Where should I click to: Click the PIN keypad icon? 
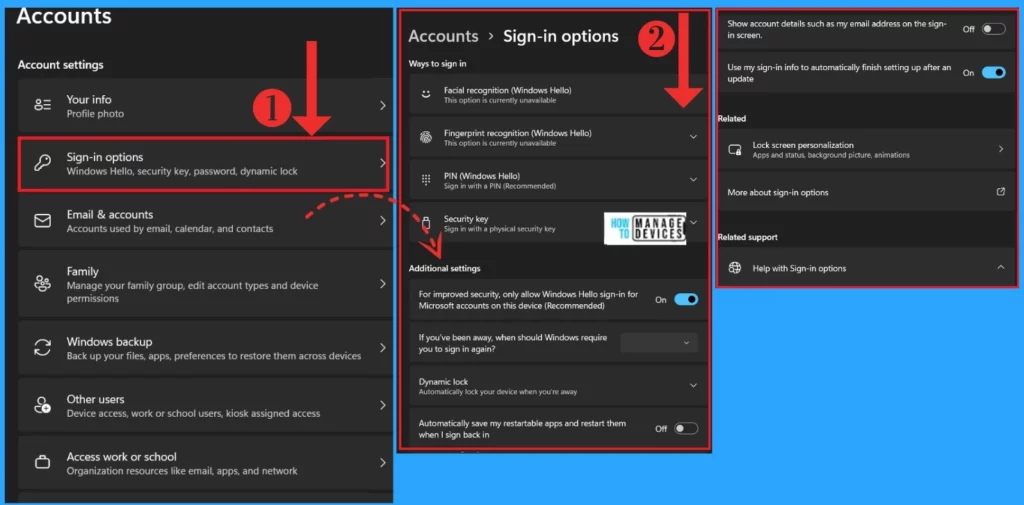click(x=426, y=180)
